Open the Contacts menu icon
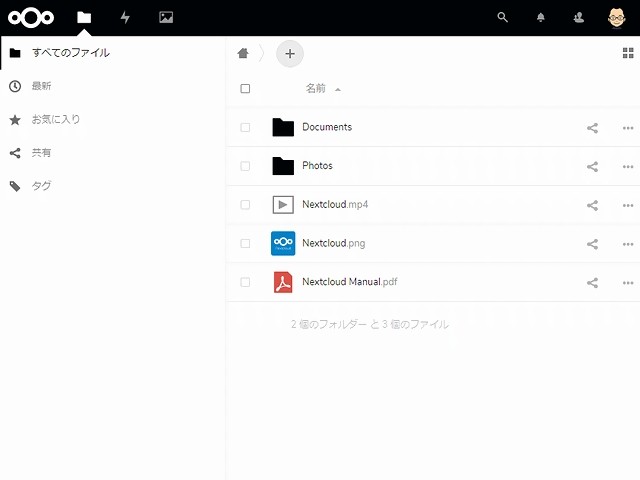Viewport: 640px width, 480px height. click(x=579, y=17)
